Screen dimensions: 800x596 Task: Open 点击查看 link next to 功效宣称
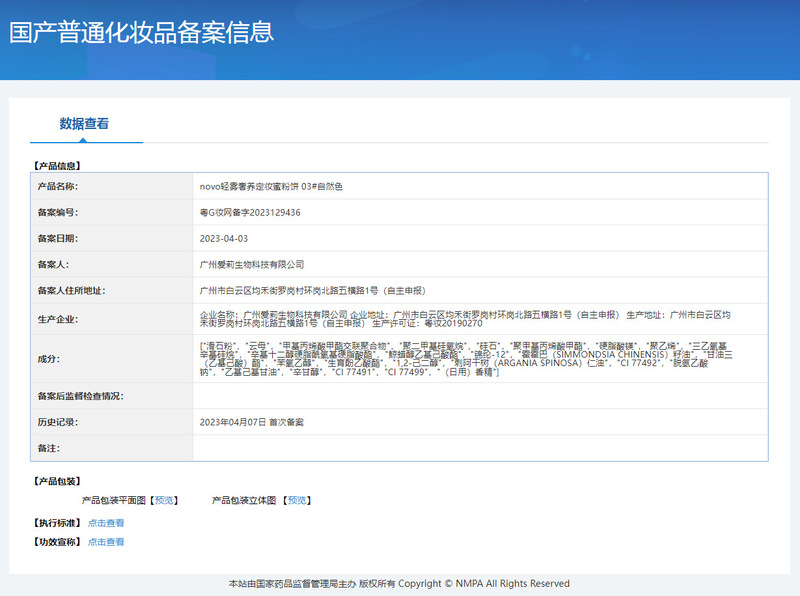(106, 542)
